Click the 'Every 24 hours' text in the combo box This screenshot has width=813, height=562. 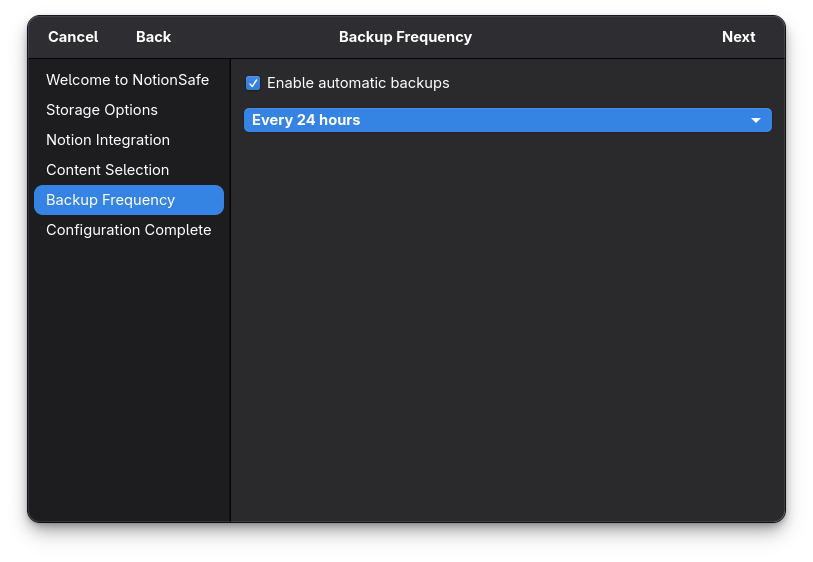point(306,120)
